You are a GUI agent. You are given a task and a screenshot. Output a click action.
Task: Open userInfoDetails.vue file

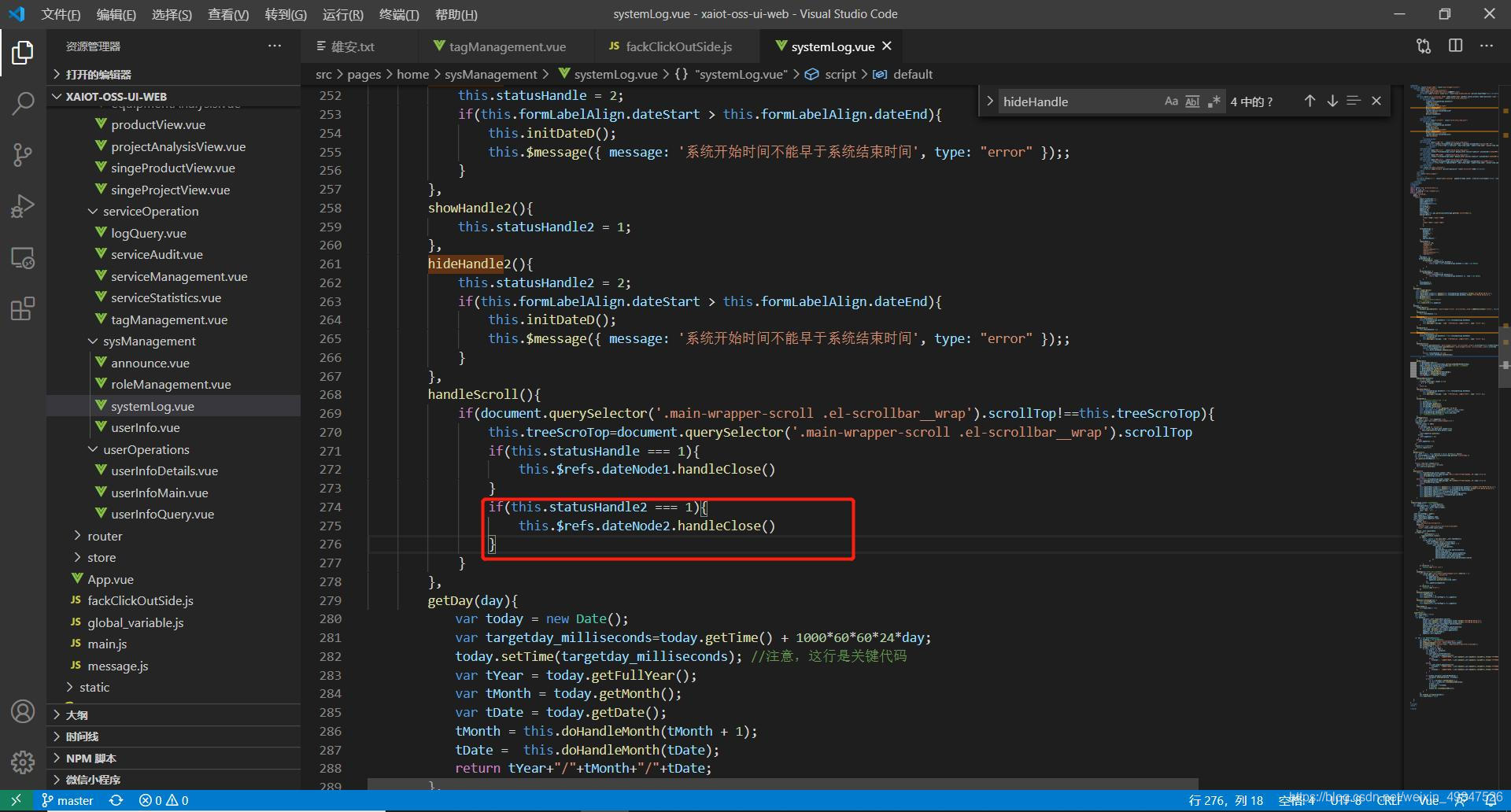pyautogui.click(x=173, y=471)
